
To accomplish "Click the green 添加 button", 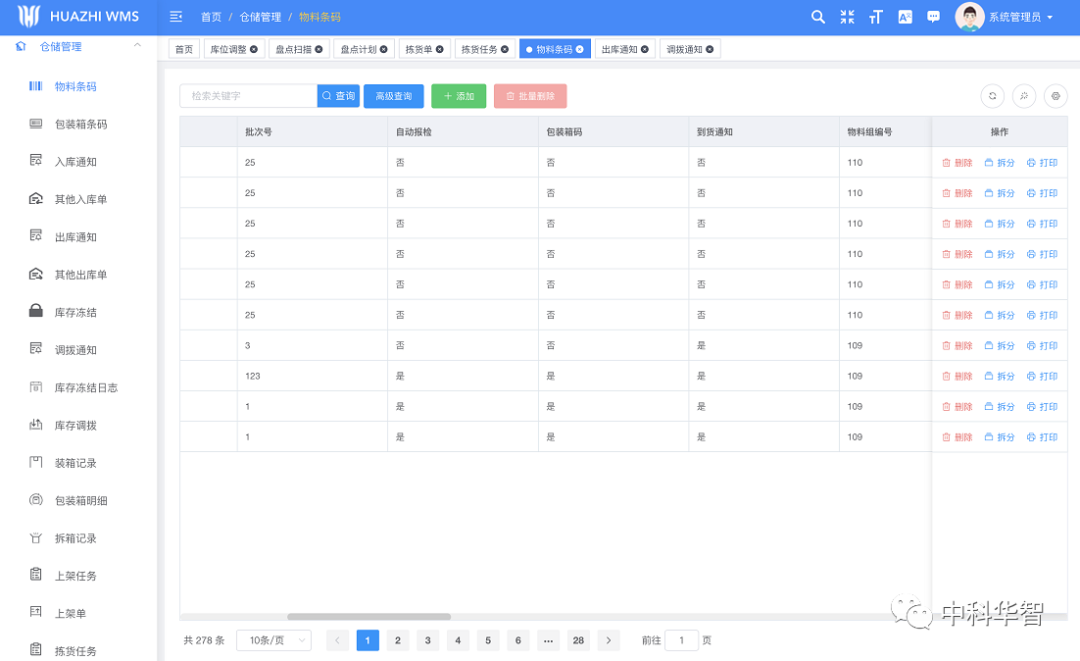I will [458, 96].
